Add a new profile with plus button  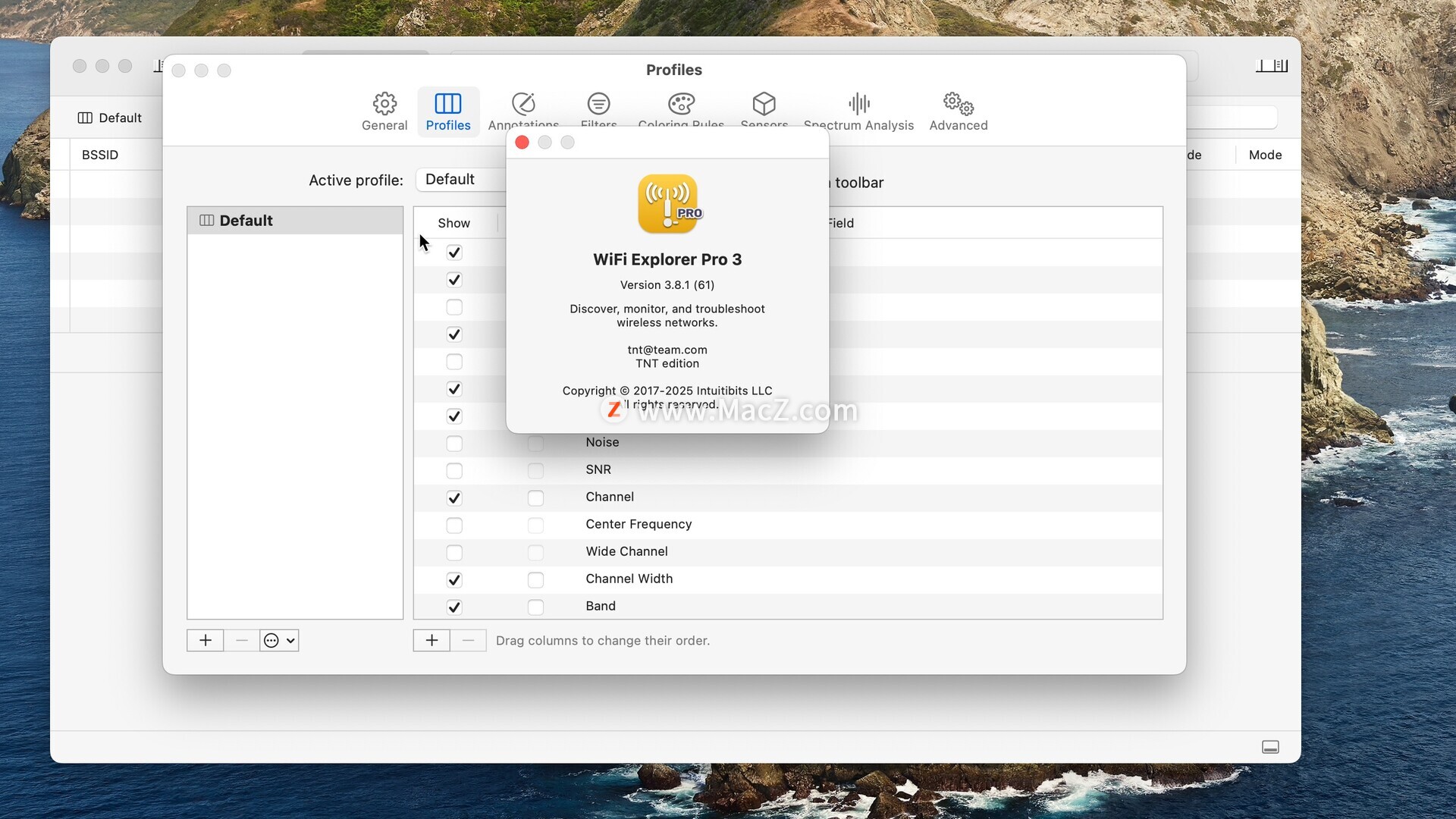tap(205, 641)
